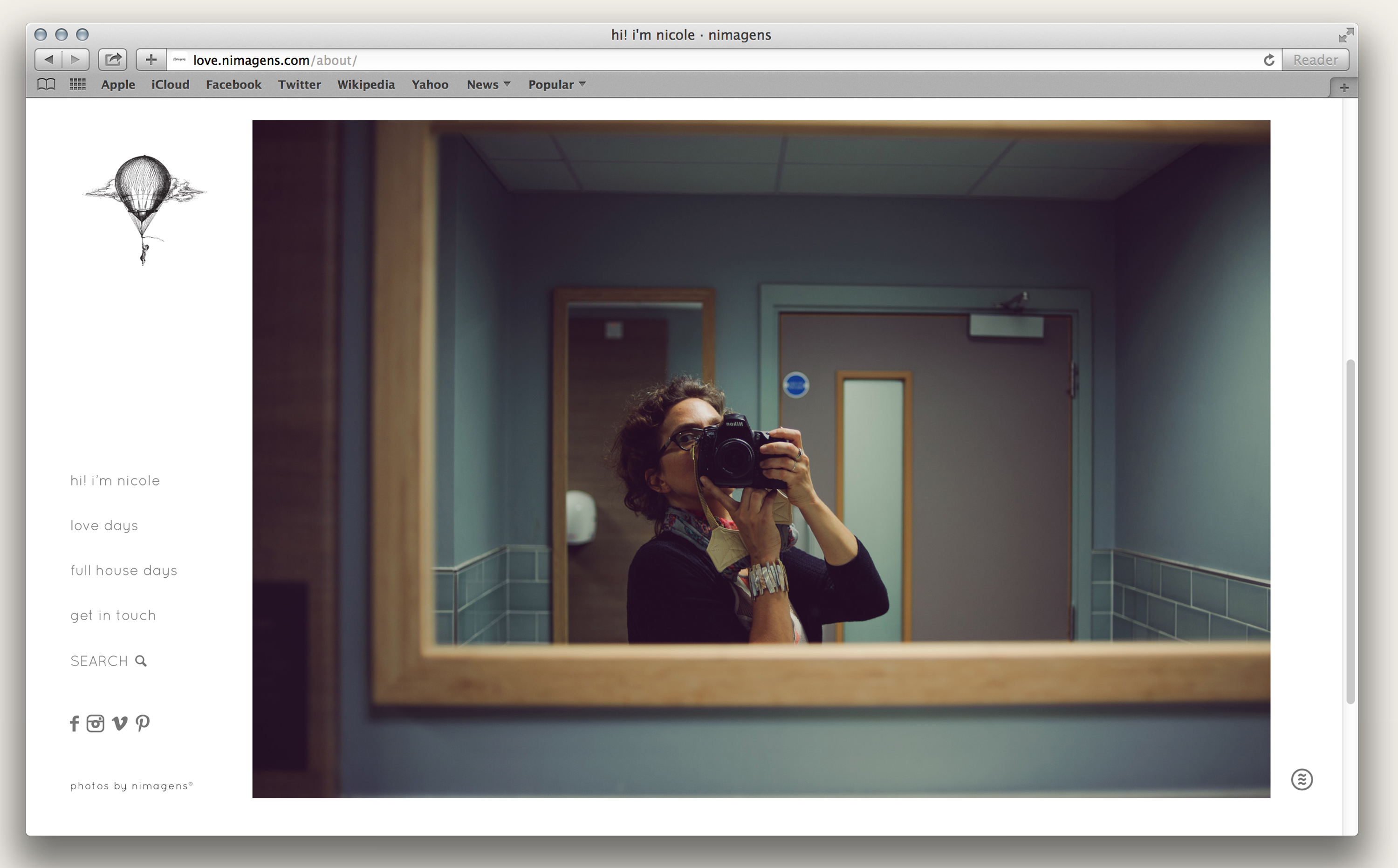The image size is (1398, 868).
Task: Expand the News bookmarks dropdown
Action: pyautogui.click(x=488, y=84)
